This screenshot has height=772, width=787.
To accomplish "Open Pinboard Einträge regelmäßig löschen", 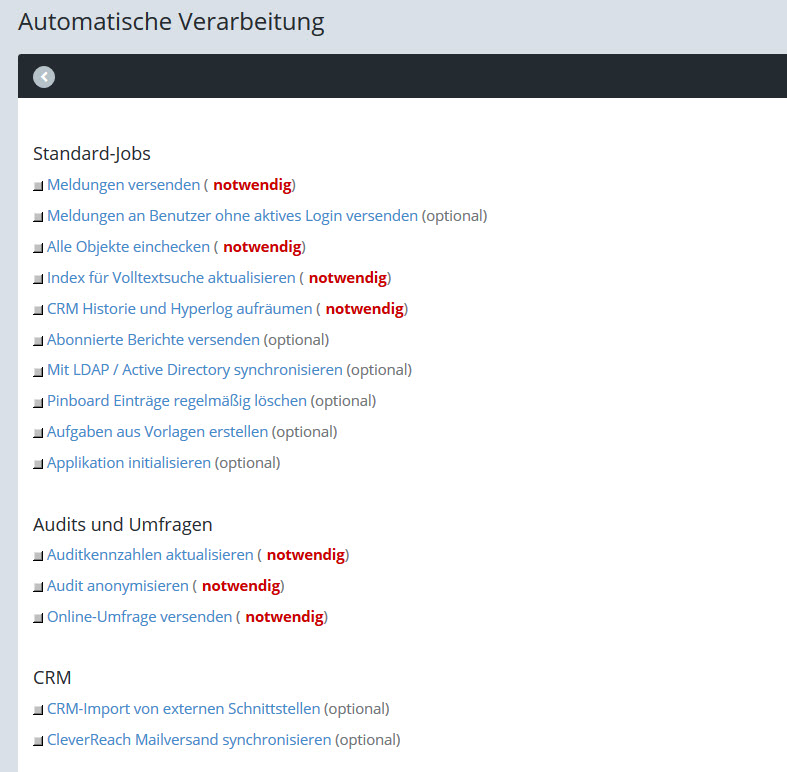I will [x=176, y=401].
